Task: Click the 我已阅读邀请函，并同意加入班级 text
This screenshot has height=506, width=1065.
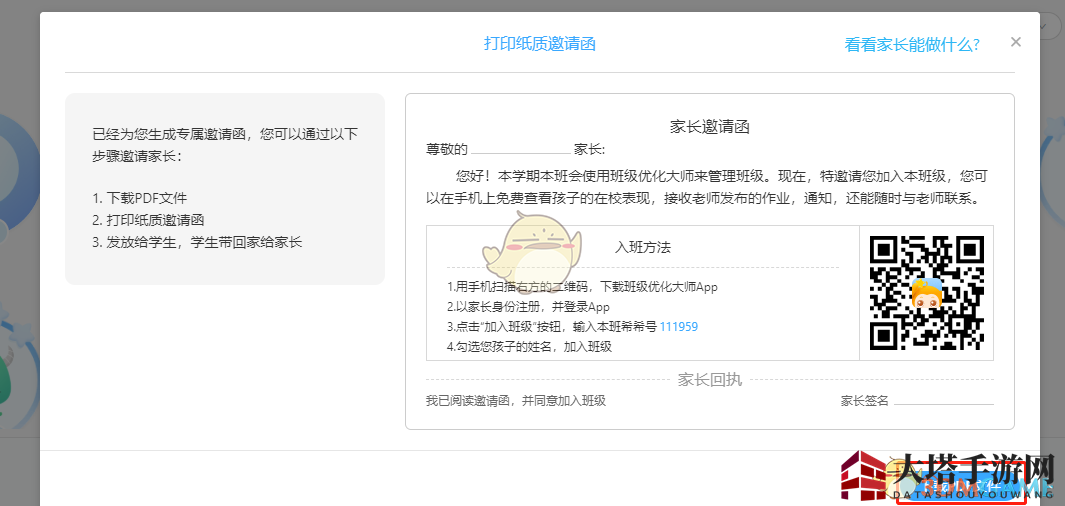Action: click(516, 401)
